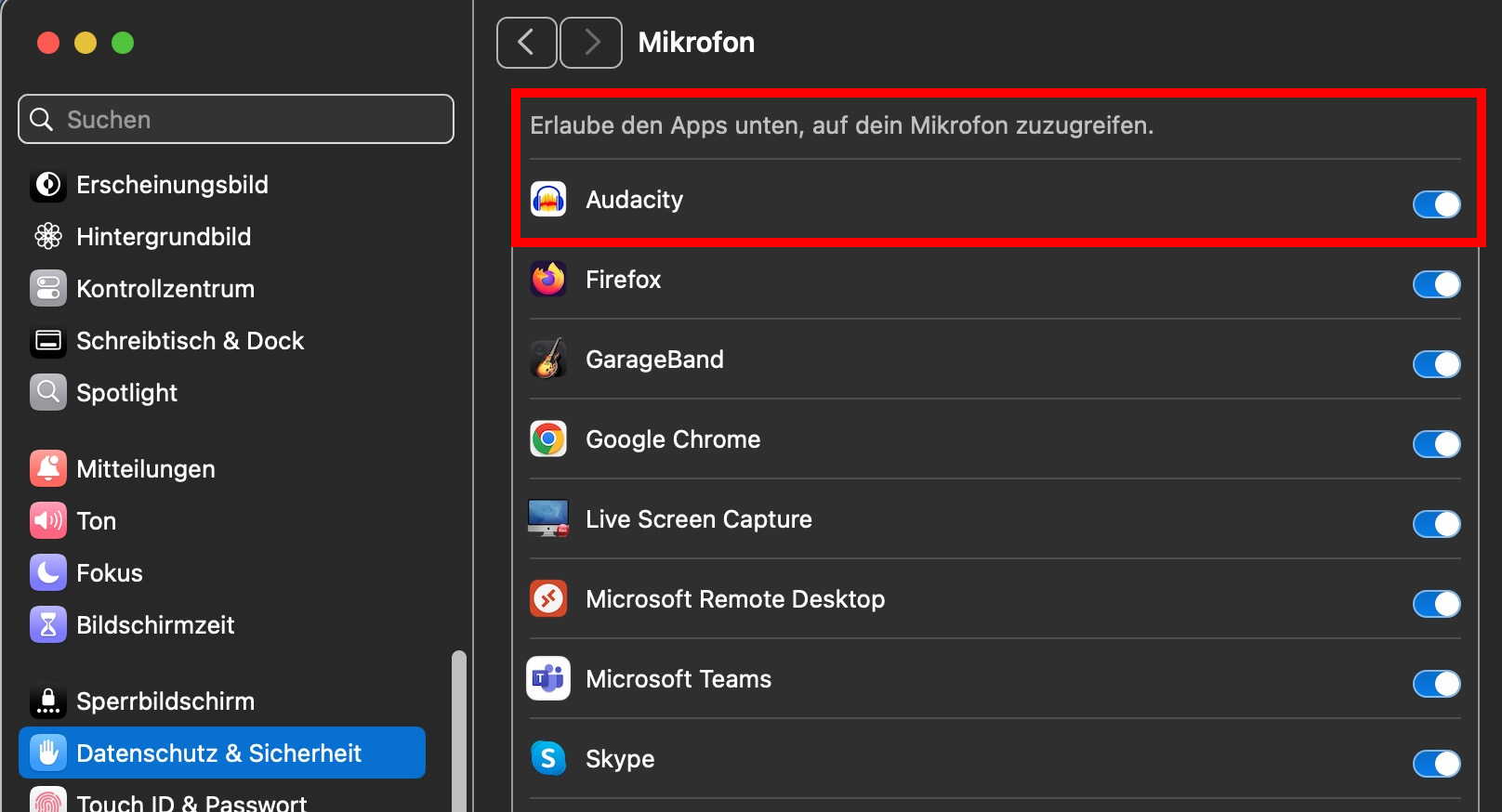Click the search magnifier icon in Suchen field
This screenshot has width=1502, height=812.
tap(42, 120)
